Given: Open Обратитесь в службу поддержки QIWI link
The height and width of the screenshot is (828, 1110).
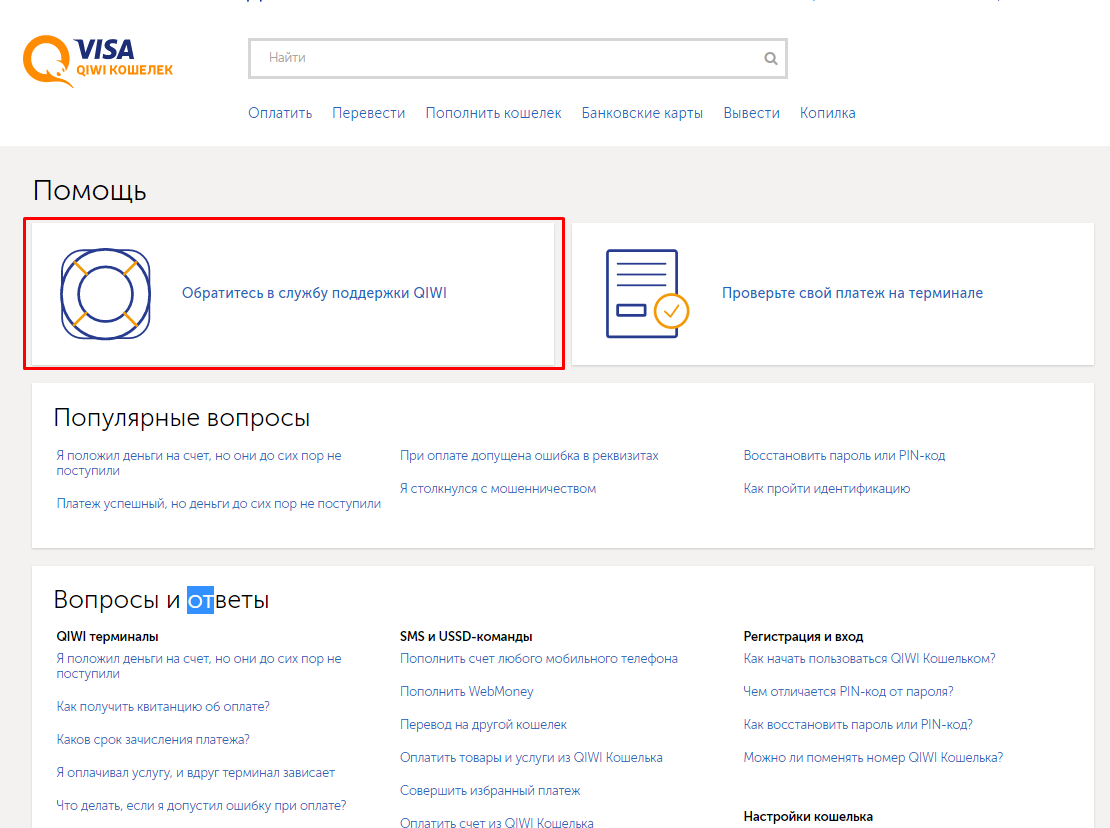Looking at the screenshot, I should [314, 293].
